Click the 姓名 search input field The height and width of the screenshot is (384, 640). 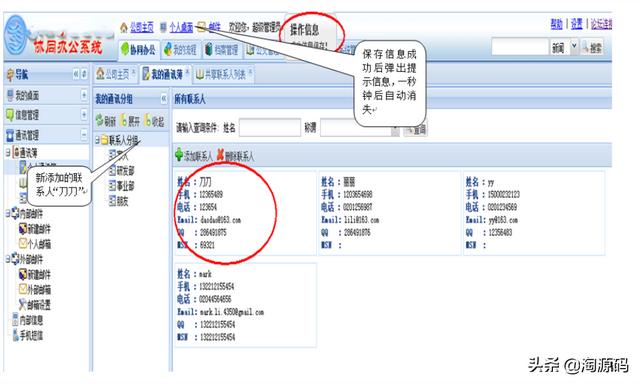click(x=270, y=128)
